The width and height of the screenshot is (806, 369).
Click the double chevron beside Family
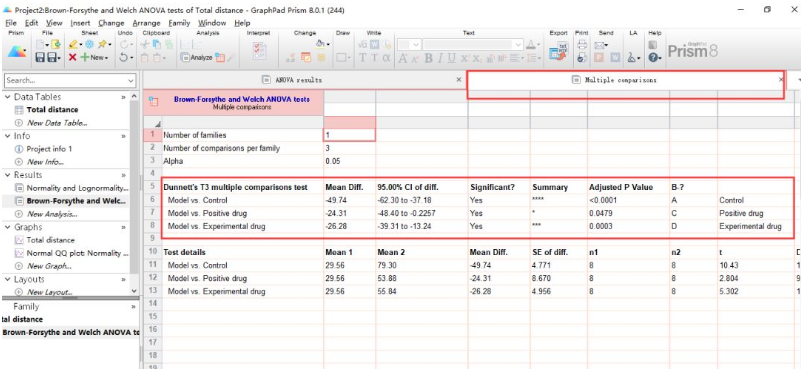(x=134, y=306)
